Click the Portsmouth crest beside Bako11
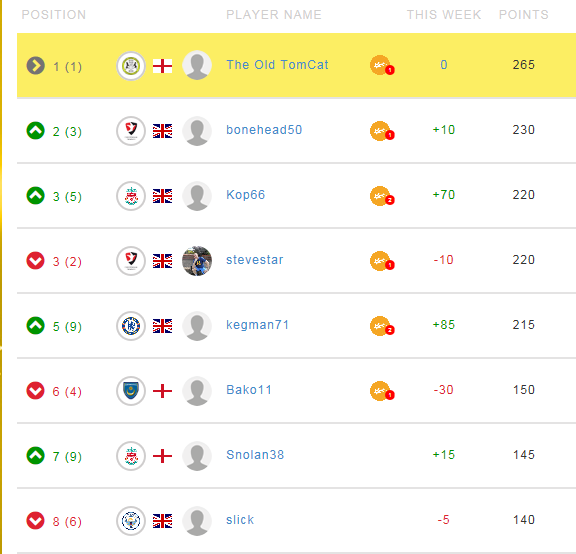The height and width of the screenshot is (554, 576). (x=131, y=391)
